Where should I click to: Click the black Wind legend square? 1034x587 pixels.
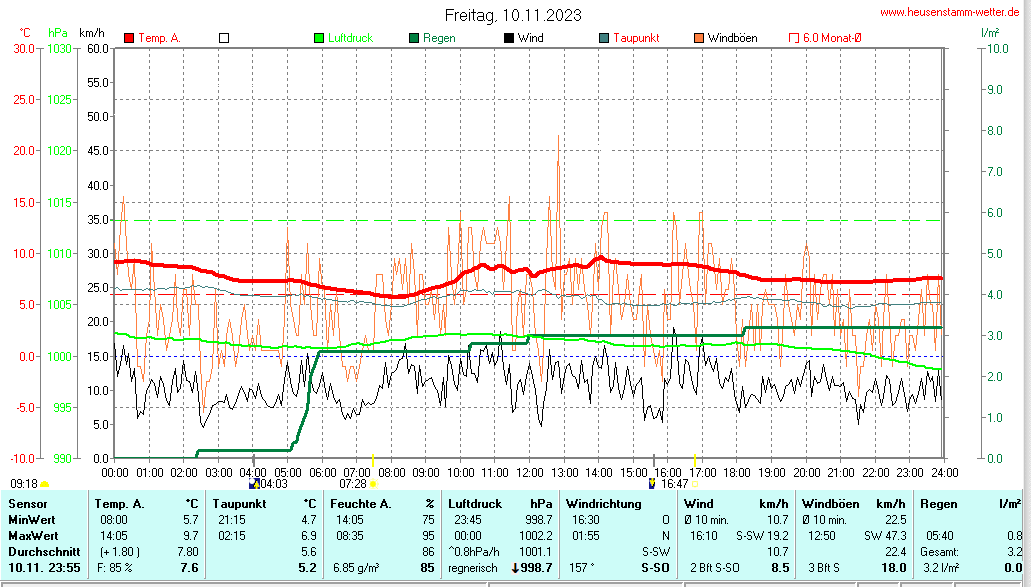(509, 38)
